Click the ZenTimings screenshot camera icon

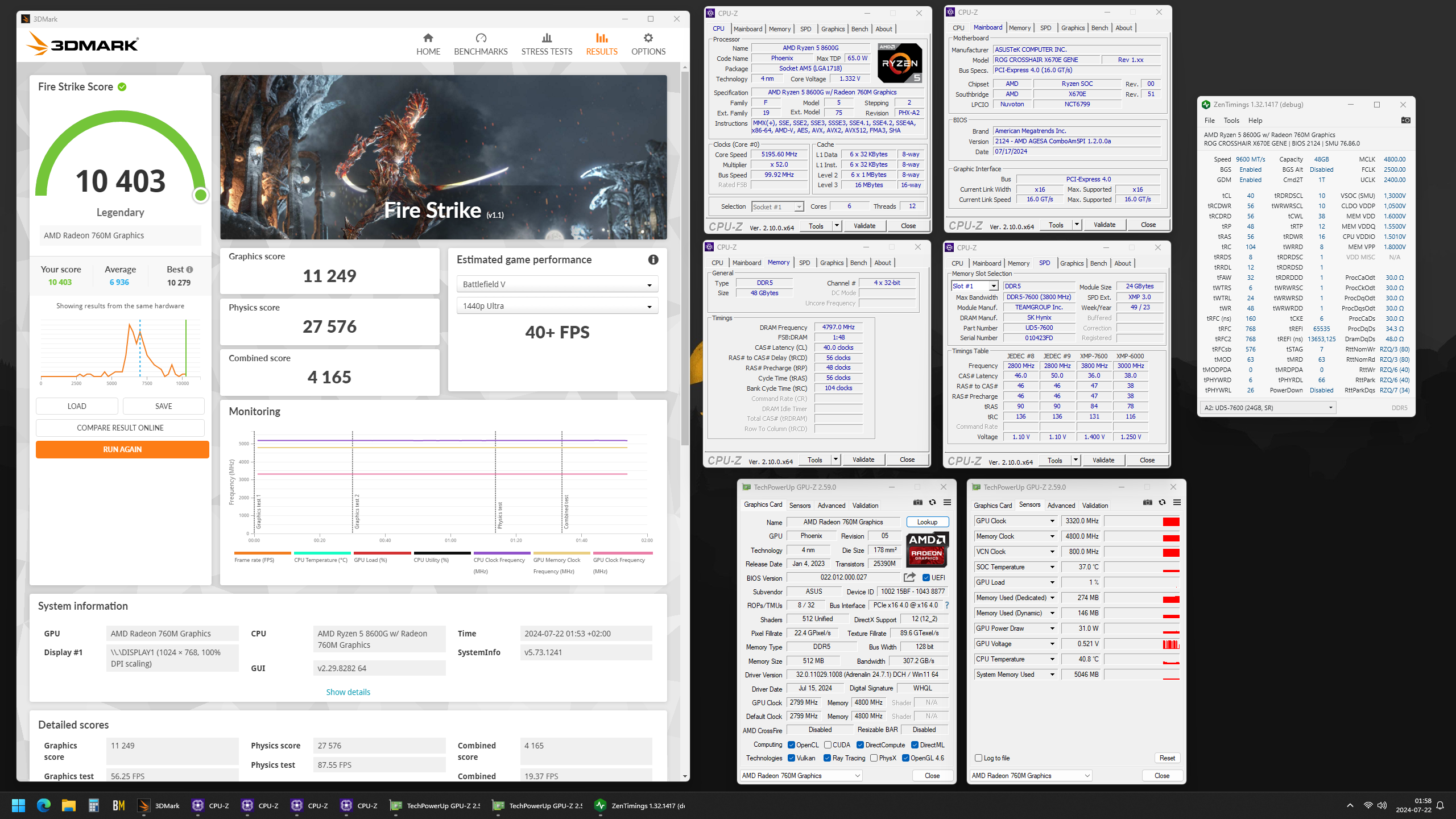(1405, 120)
